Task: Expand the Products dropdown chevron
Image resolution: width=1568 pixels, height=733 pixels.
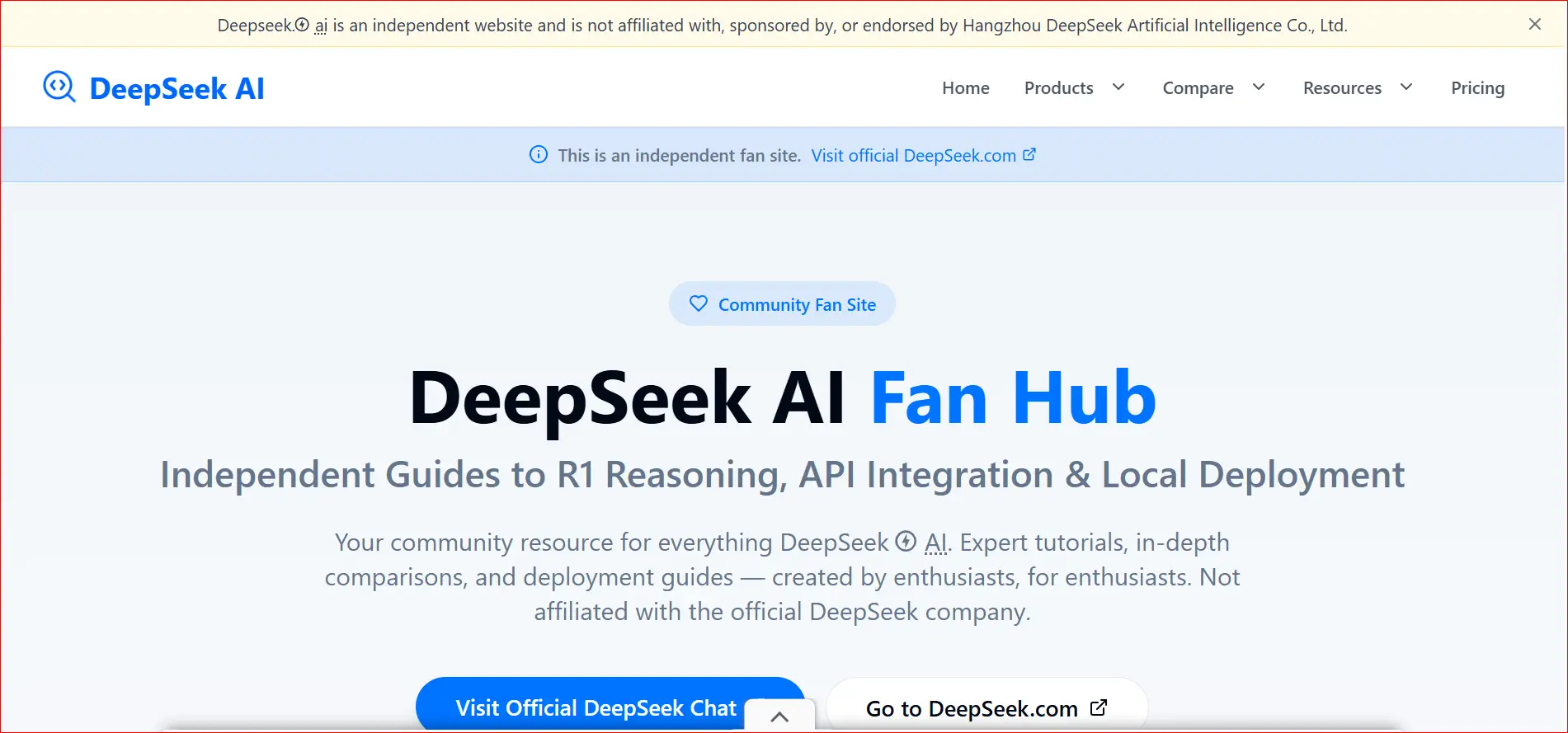Action: click(x=1118, y=87)
